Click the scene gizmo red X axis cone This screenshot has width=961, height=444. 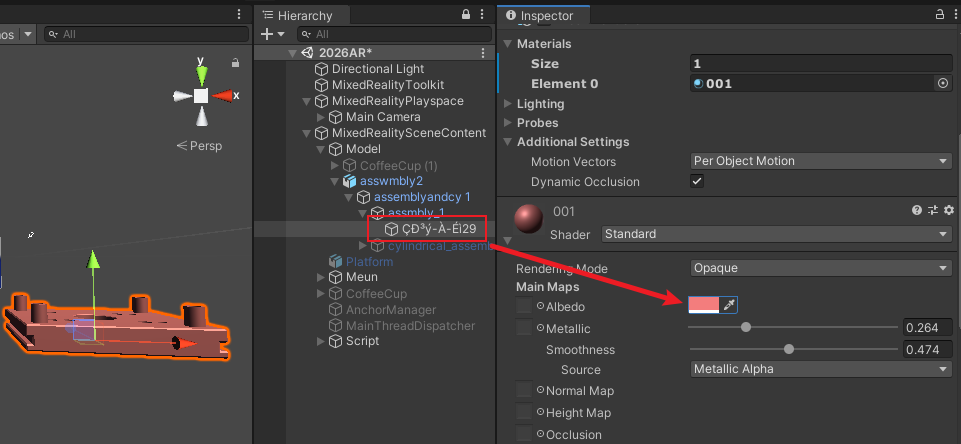(x=222, y=96)
